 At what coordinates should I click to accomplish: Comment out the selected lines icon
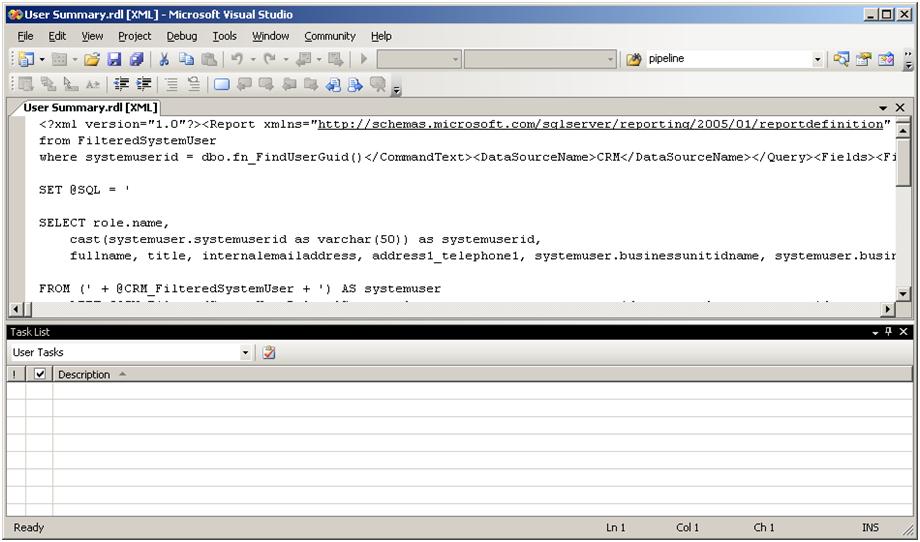coord(171,84)
